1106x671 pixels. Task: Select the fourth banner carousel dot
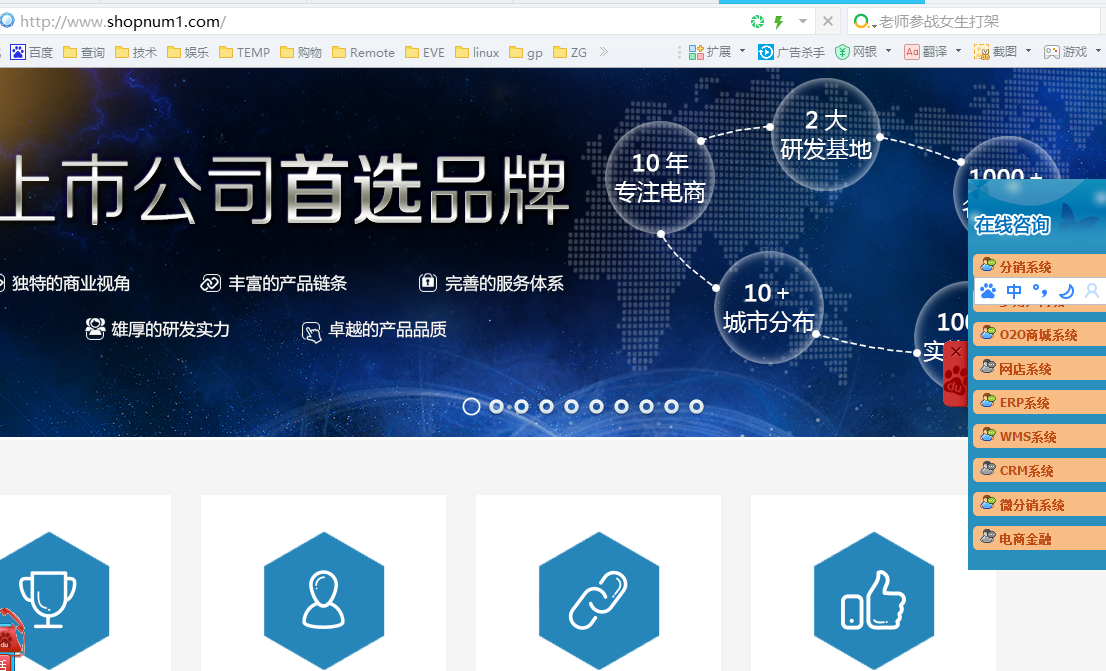pos(547,406)
